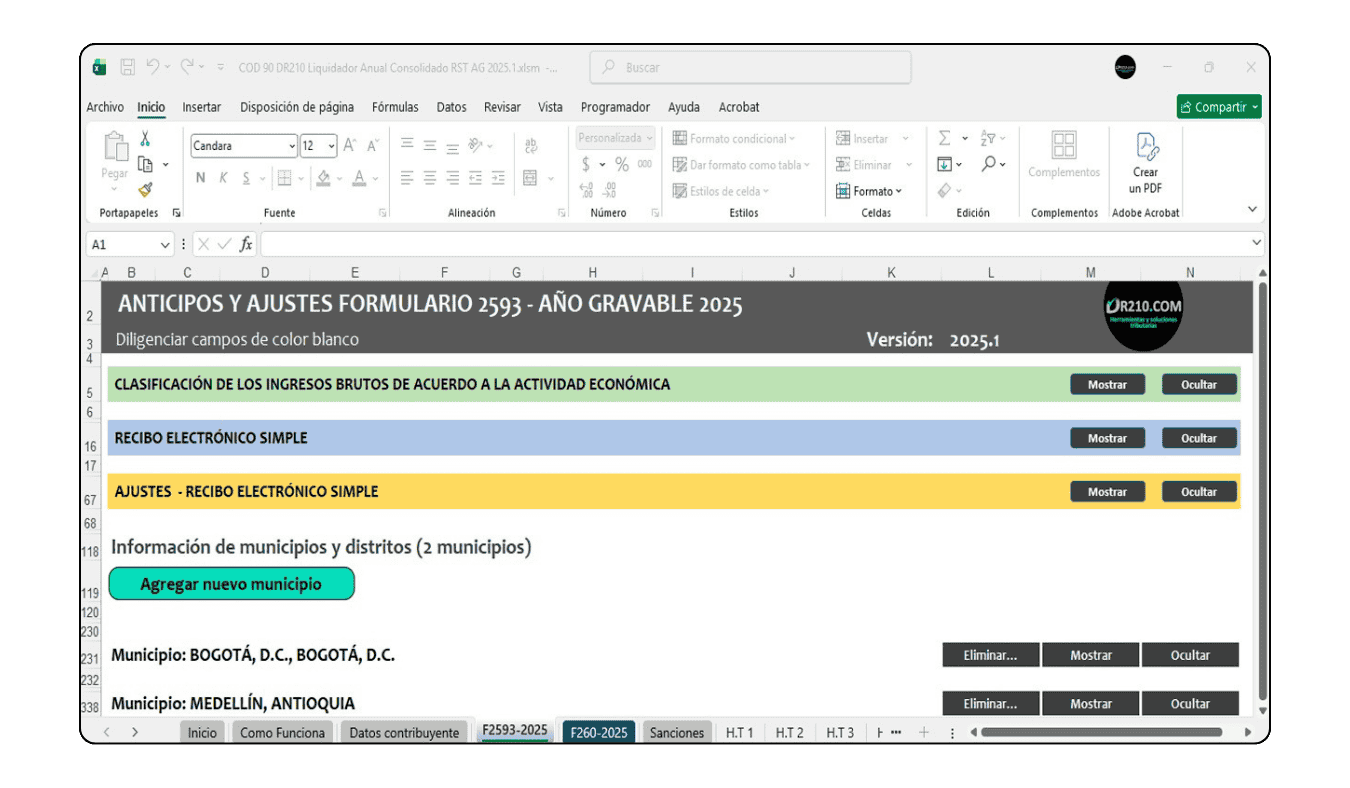Click the insert function fx icon

pos(246,244)
